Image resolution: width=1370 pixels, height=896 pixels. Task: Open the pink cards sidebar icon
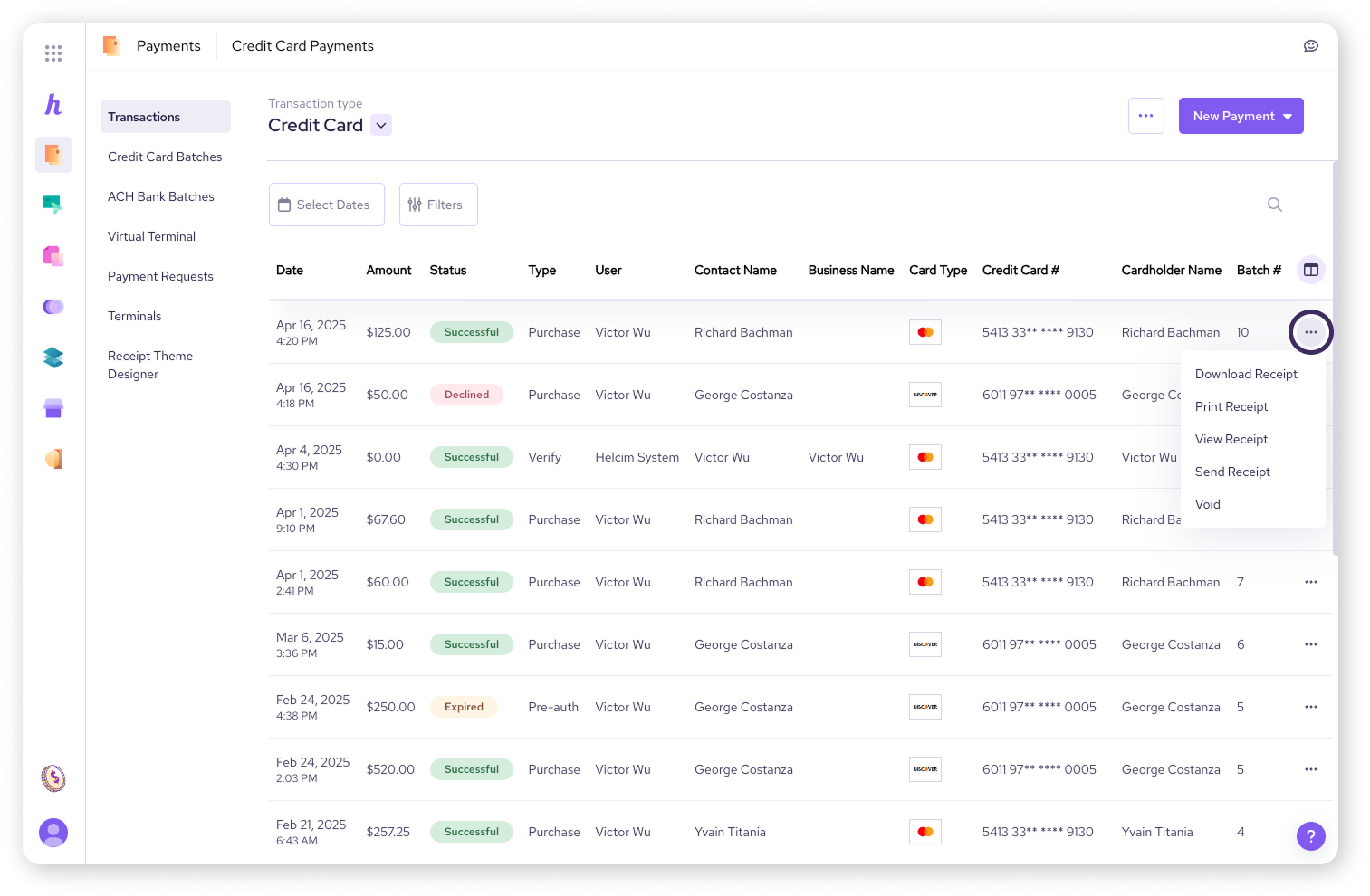[x=53, y=256]
